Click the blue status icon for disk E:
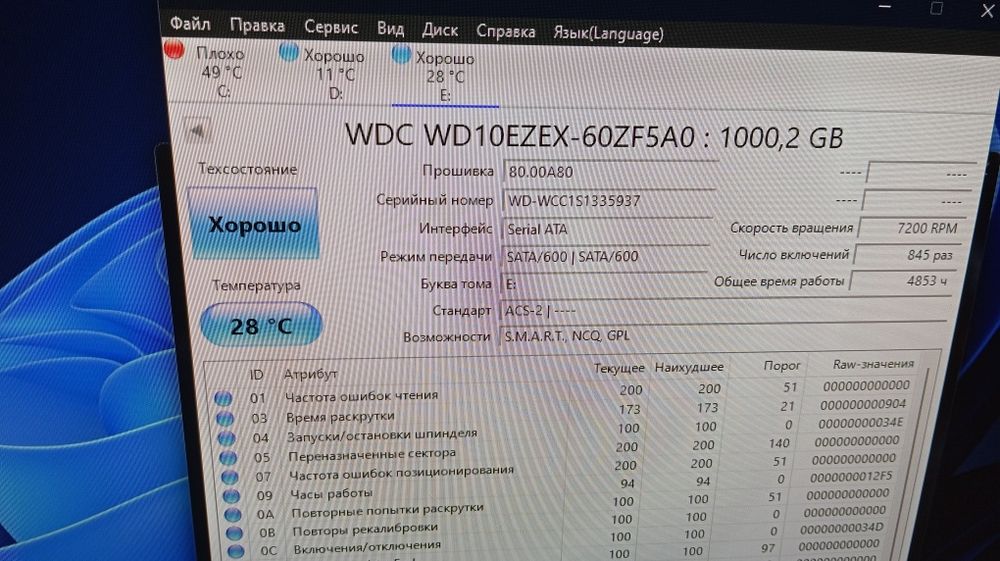This screenshot has height=561, width=1000. coord(401,55)
